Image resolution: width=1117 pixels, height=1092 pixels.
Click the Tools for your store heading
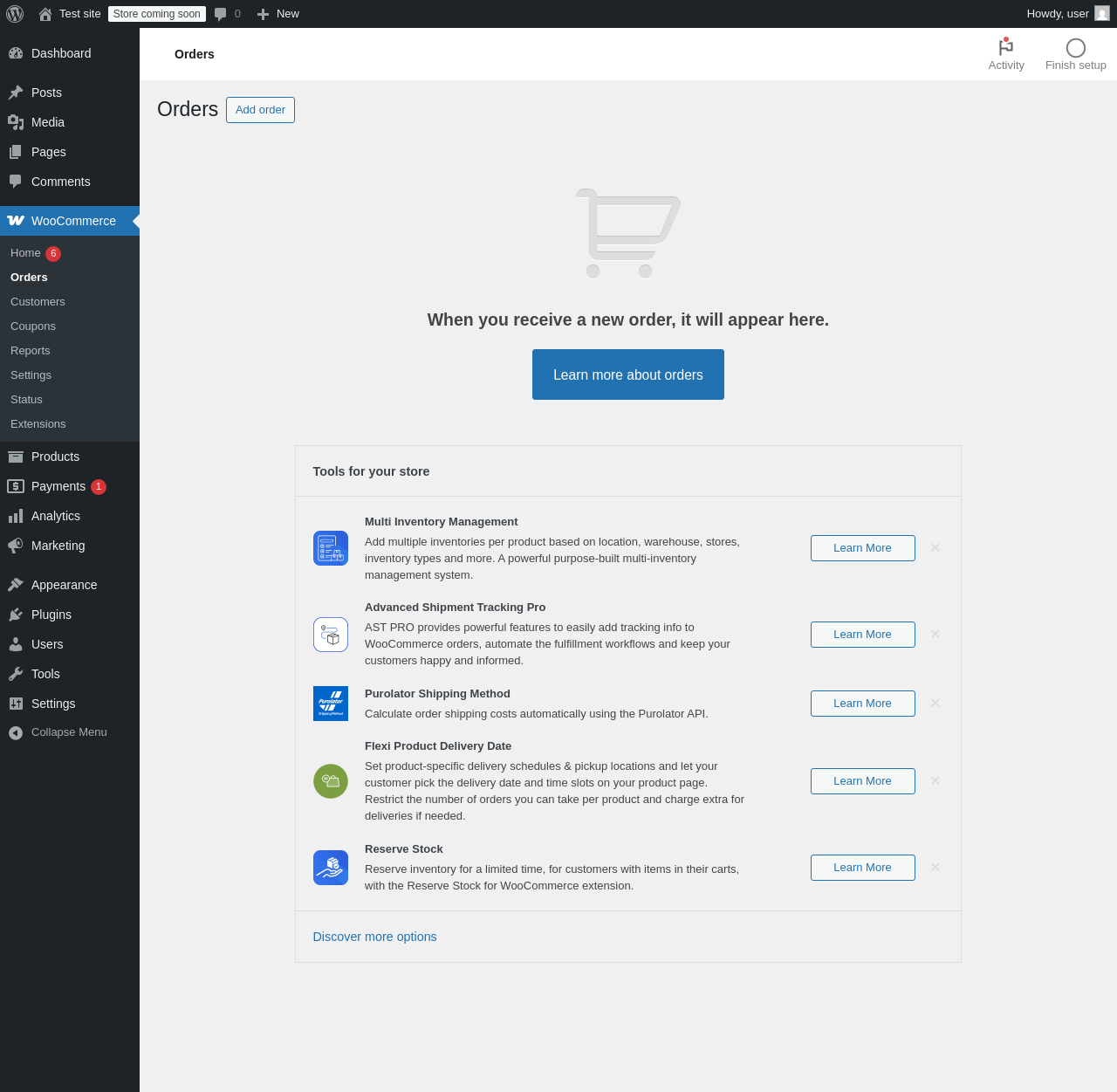point(371,471)
